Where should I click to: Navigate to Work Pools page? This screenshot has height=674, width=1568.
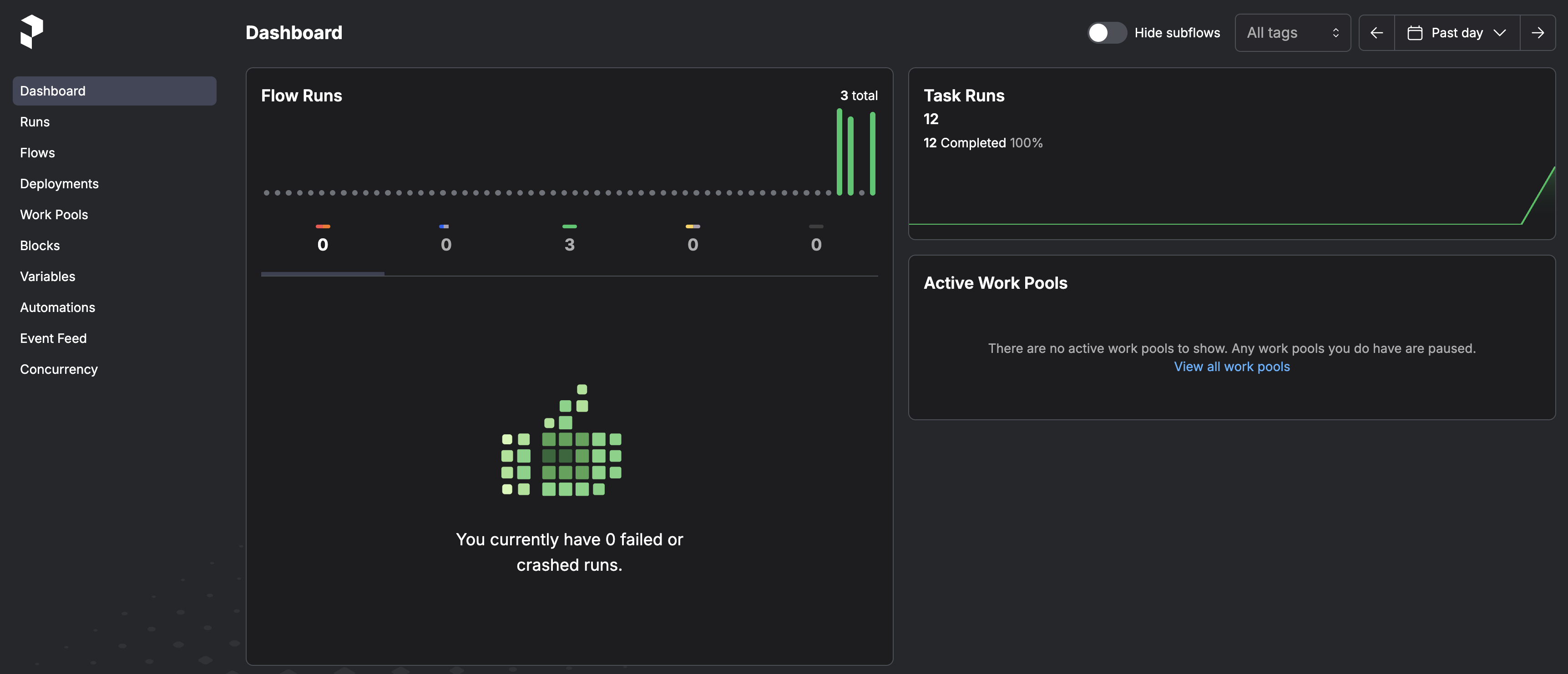point(54,215)
